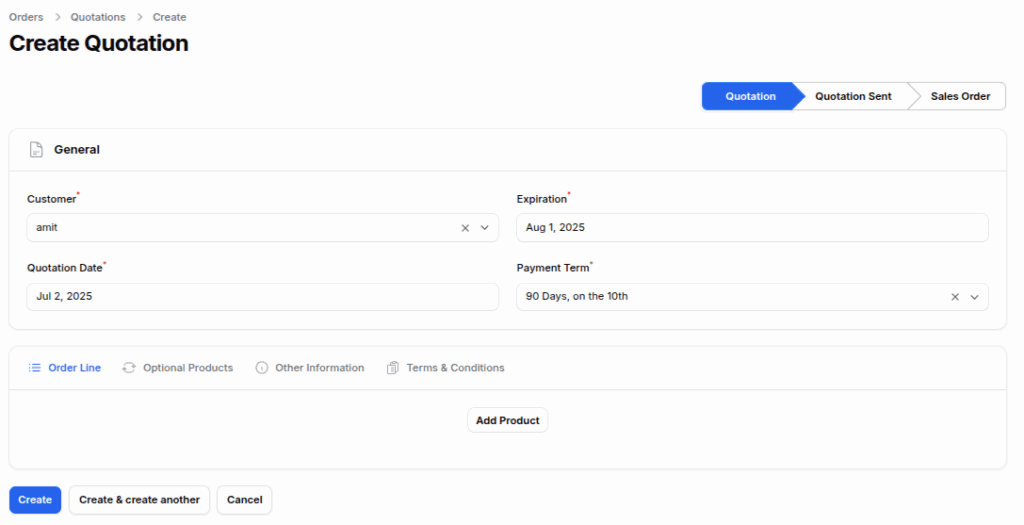1024x525 pixels.
Task: Open the Terms & Conditions tab
Action: 445,368
